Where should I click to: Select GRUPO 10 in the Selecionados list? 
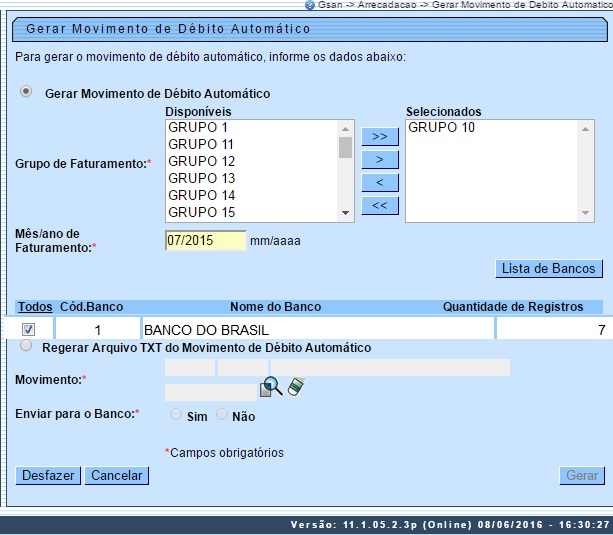pos(442,128)
